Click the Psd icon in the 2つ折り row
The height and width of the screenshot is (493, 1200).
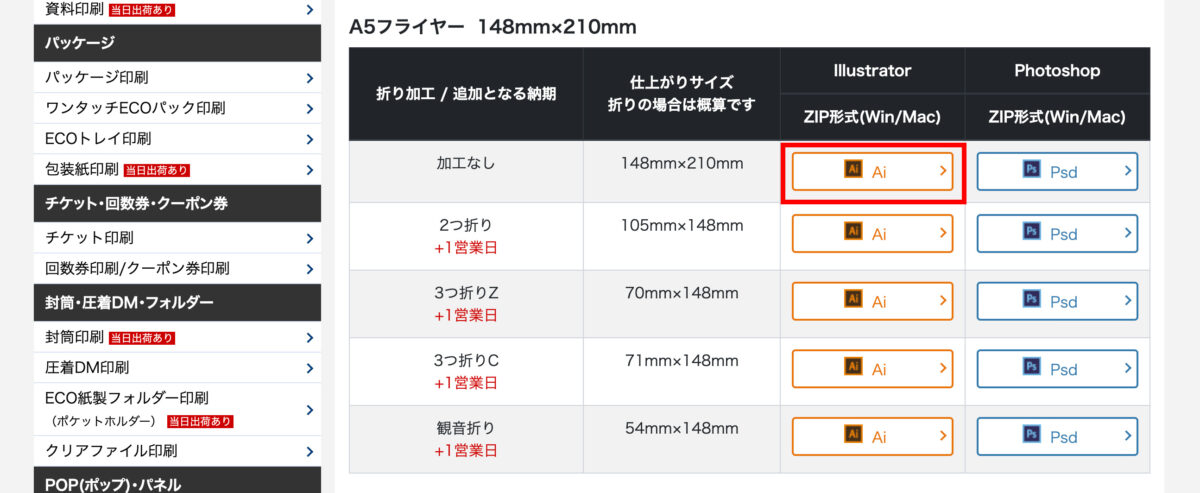(1031, 232)
